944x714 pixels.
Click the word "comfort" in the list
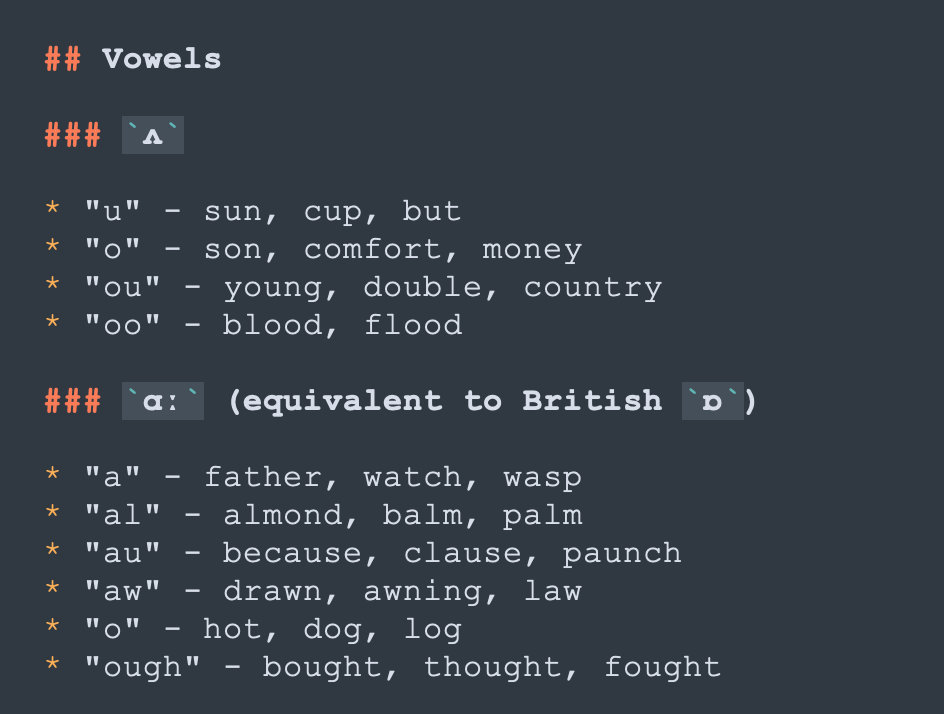[372, 250]
